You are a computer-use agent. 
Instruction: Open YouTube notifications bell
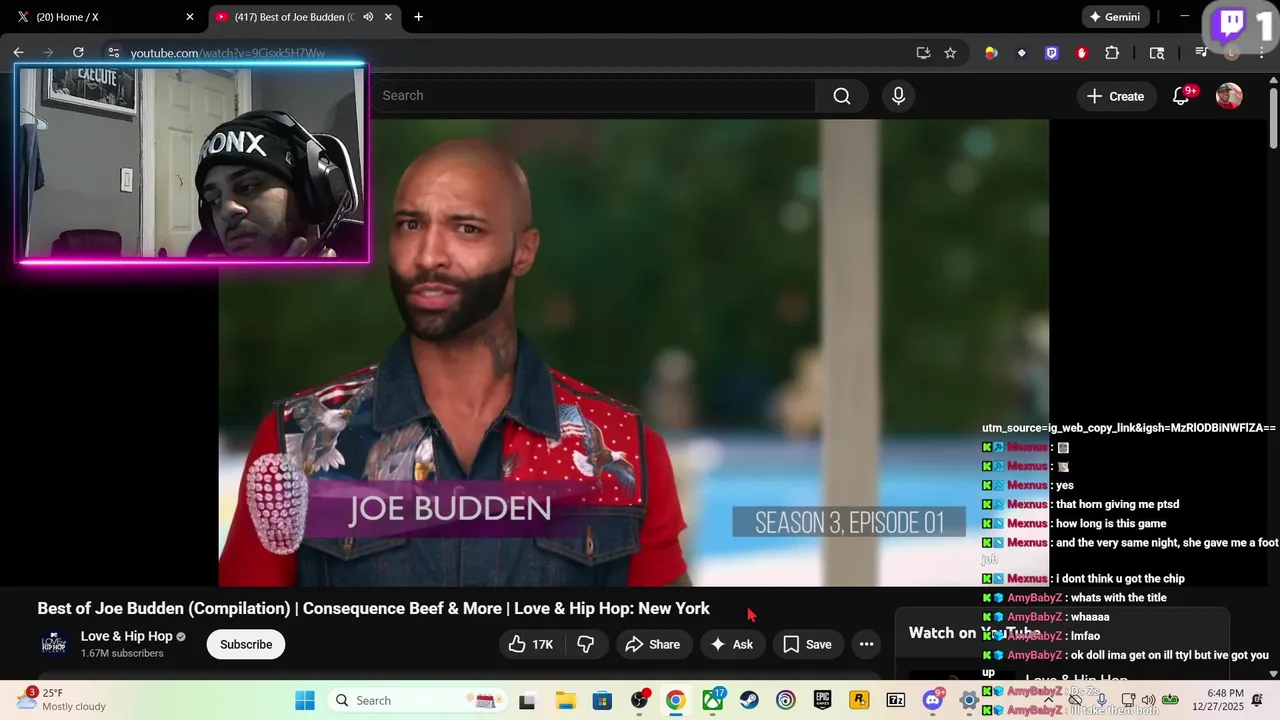point(1181,96)
